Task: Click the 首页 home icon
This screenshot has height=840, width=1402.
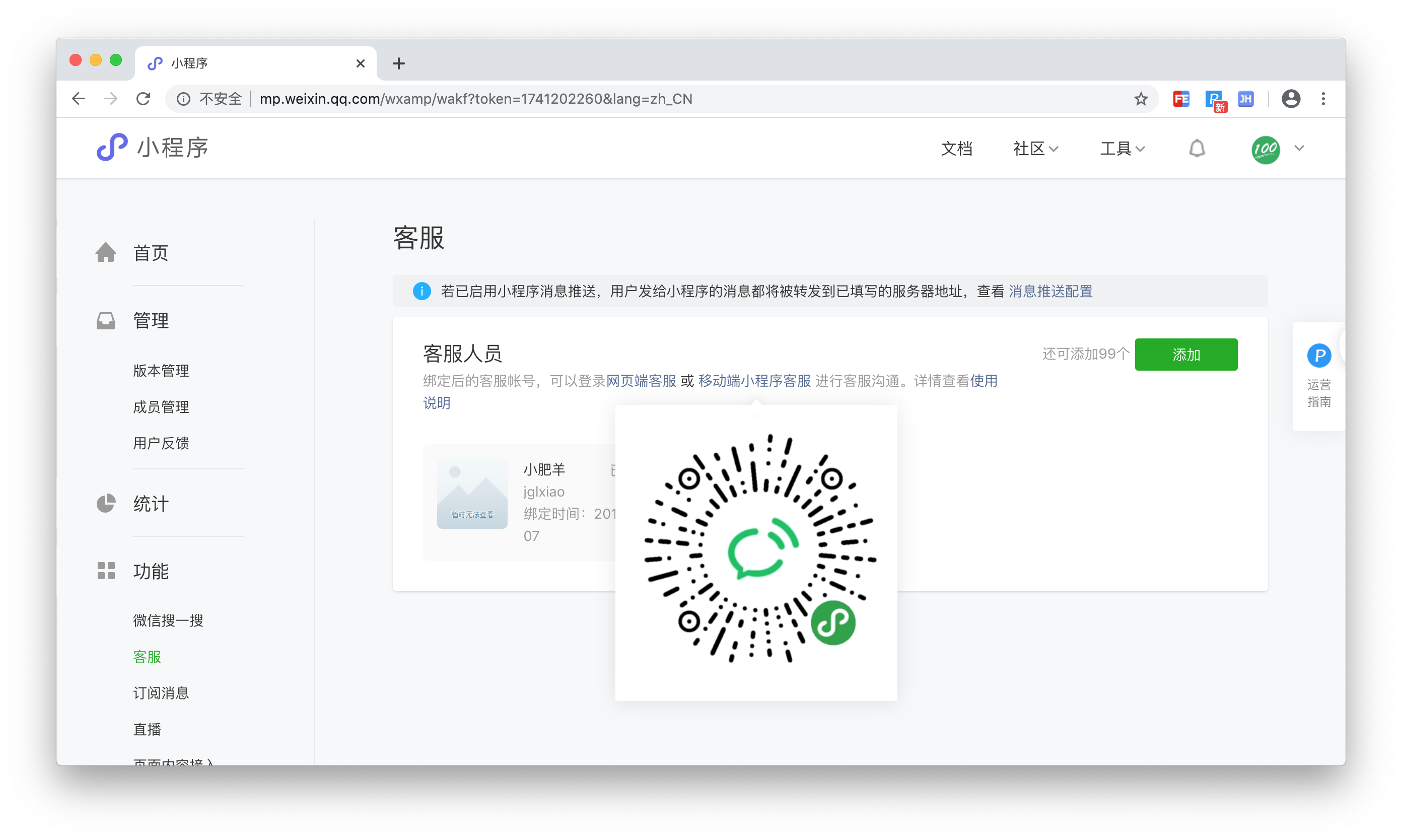Action: [x=106, y=252]
